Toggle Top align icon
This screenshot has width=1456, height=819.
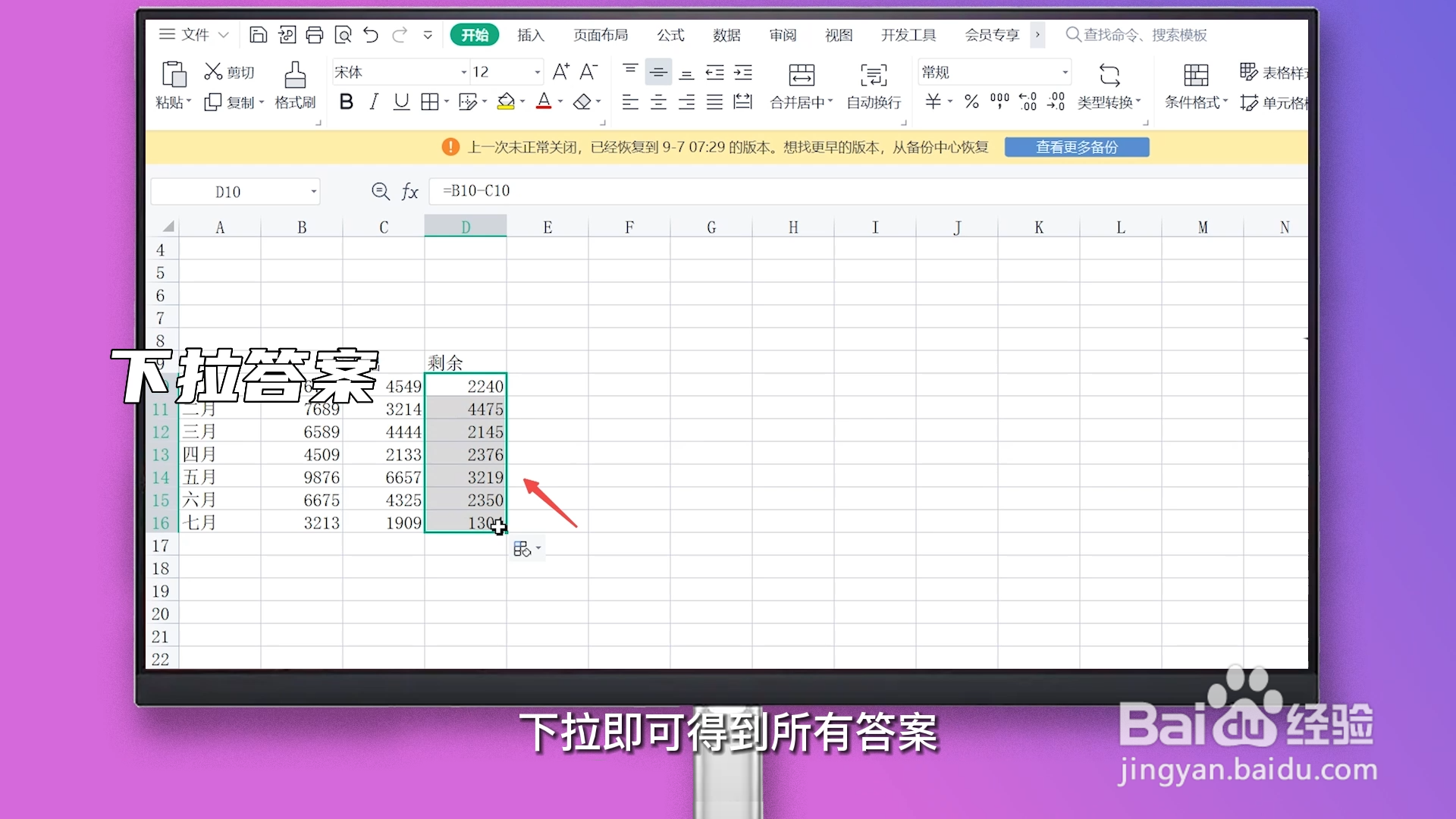pyautogui.click(x=630, y=72)
